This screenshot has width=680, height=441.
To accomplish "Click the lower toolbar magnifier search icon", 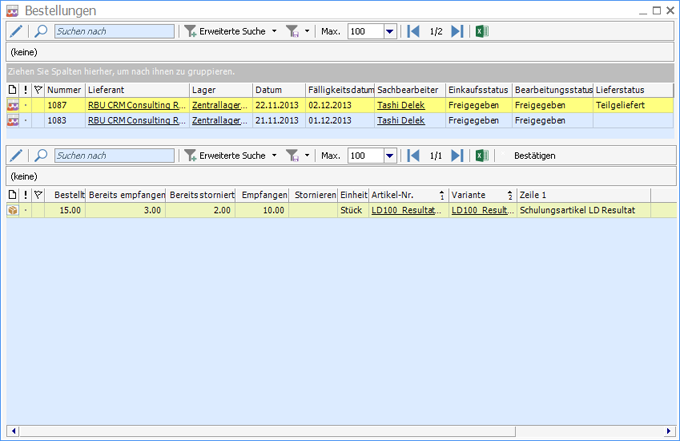I will click(41, 155).
